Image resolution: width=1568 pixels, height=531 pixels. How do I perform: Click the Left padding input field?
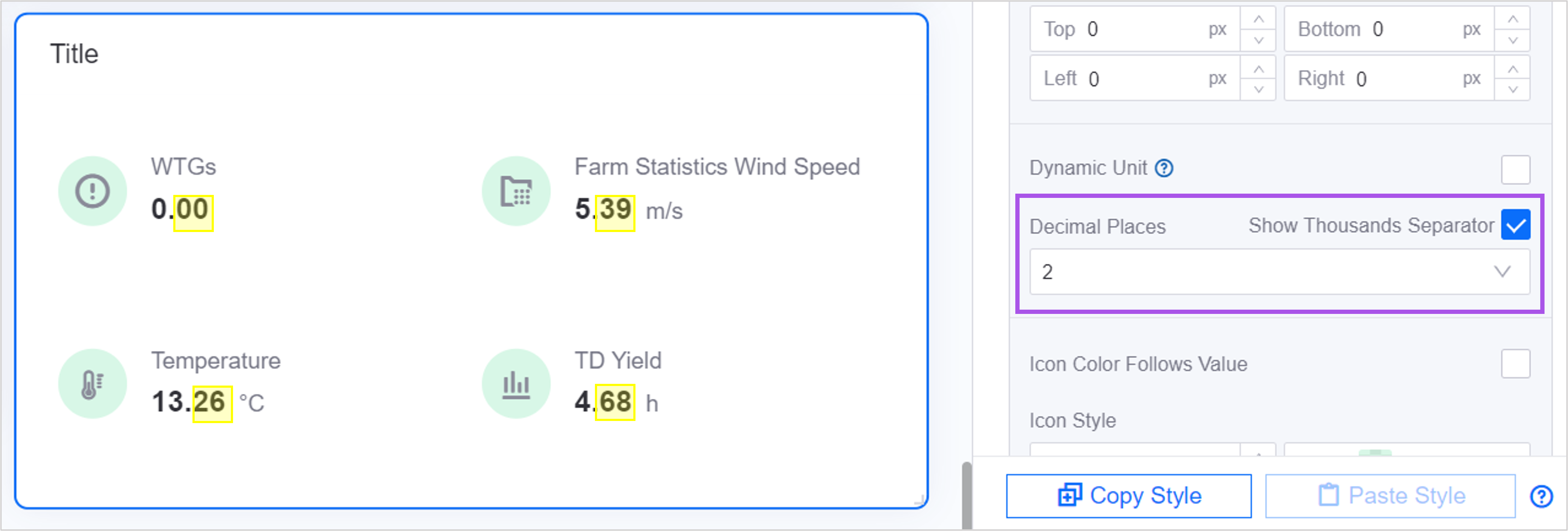click(1144, 78)
